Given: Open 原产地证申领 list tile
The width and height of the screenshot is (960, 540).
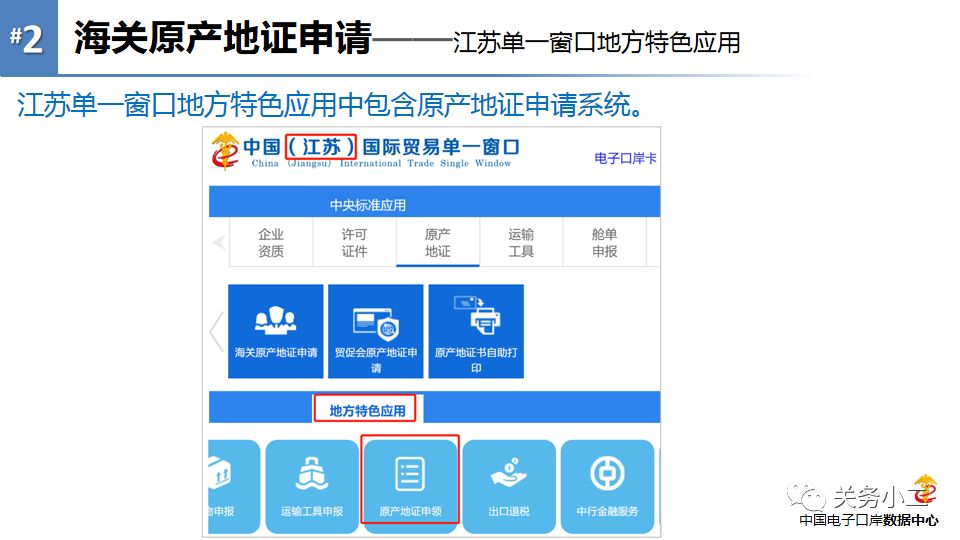Looking at the screenshot, I should coord(410,486).
